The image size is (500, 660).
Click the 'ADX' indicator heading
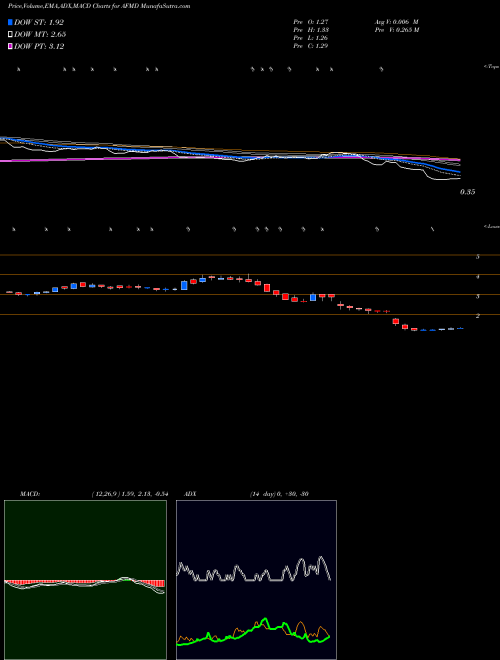pos(190,494)
